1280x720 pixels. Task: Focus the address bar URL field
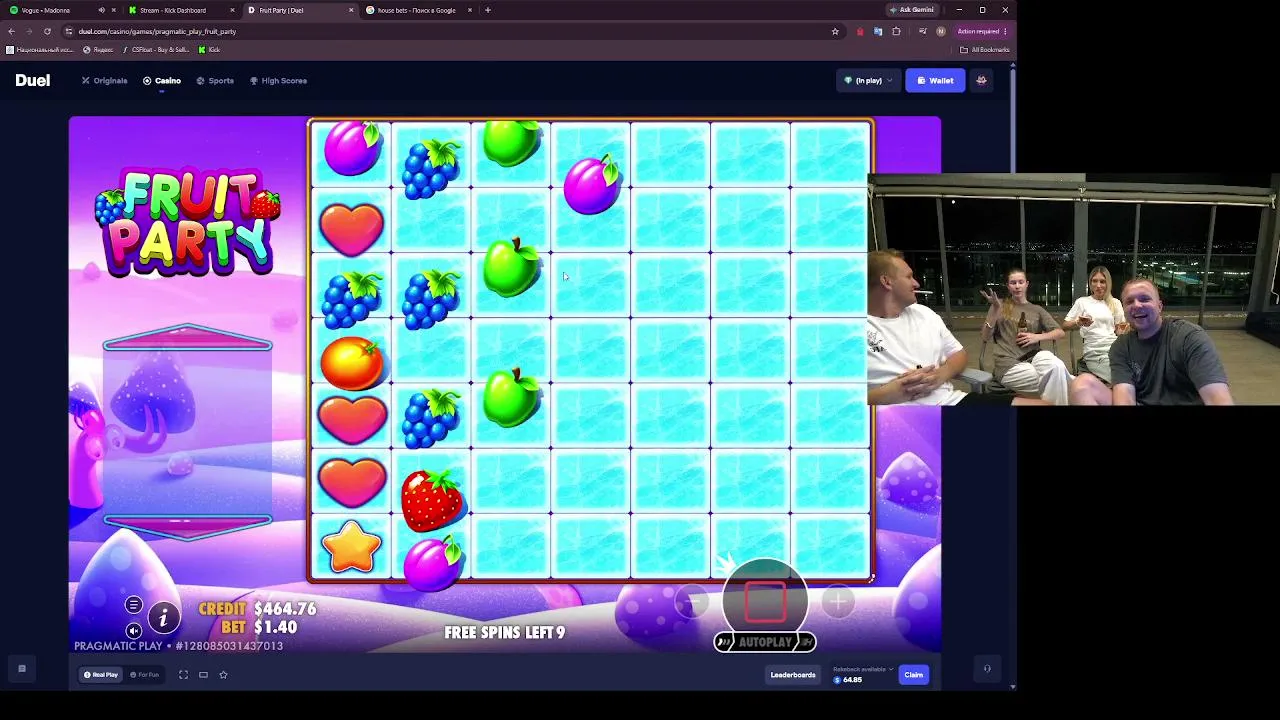[x=450, y=31]
